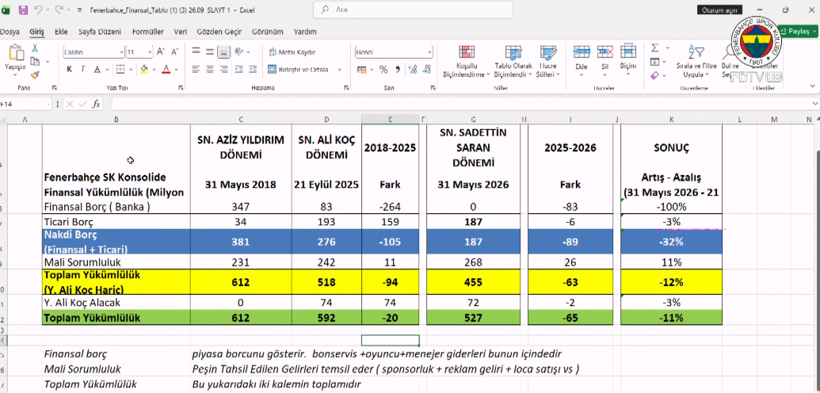Toggle center text alignment
The image size is (820, 393).
[210, 69]
